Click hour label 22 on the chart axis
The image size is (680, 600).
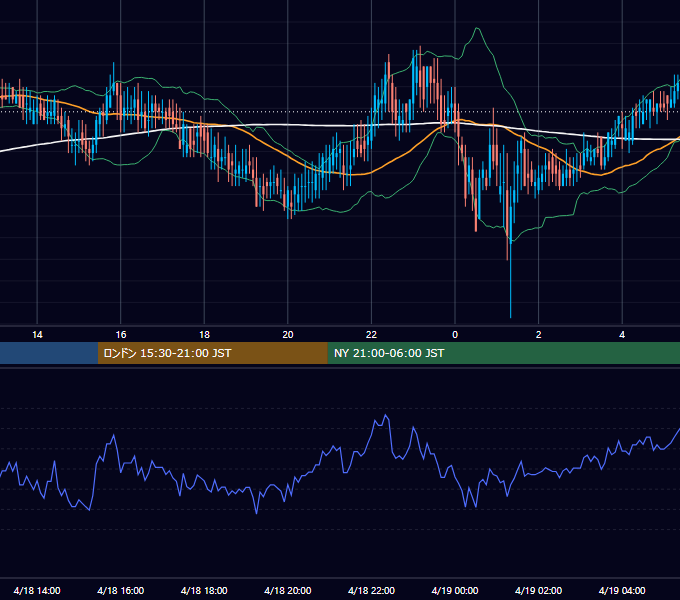coord(371,335)
